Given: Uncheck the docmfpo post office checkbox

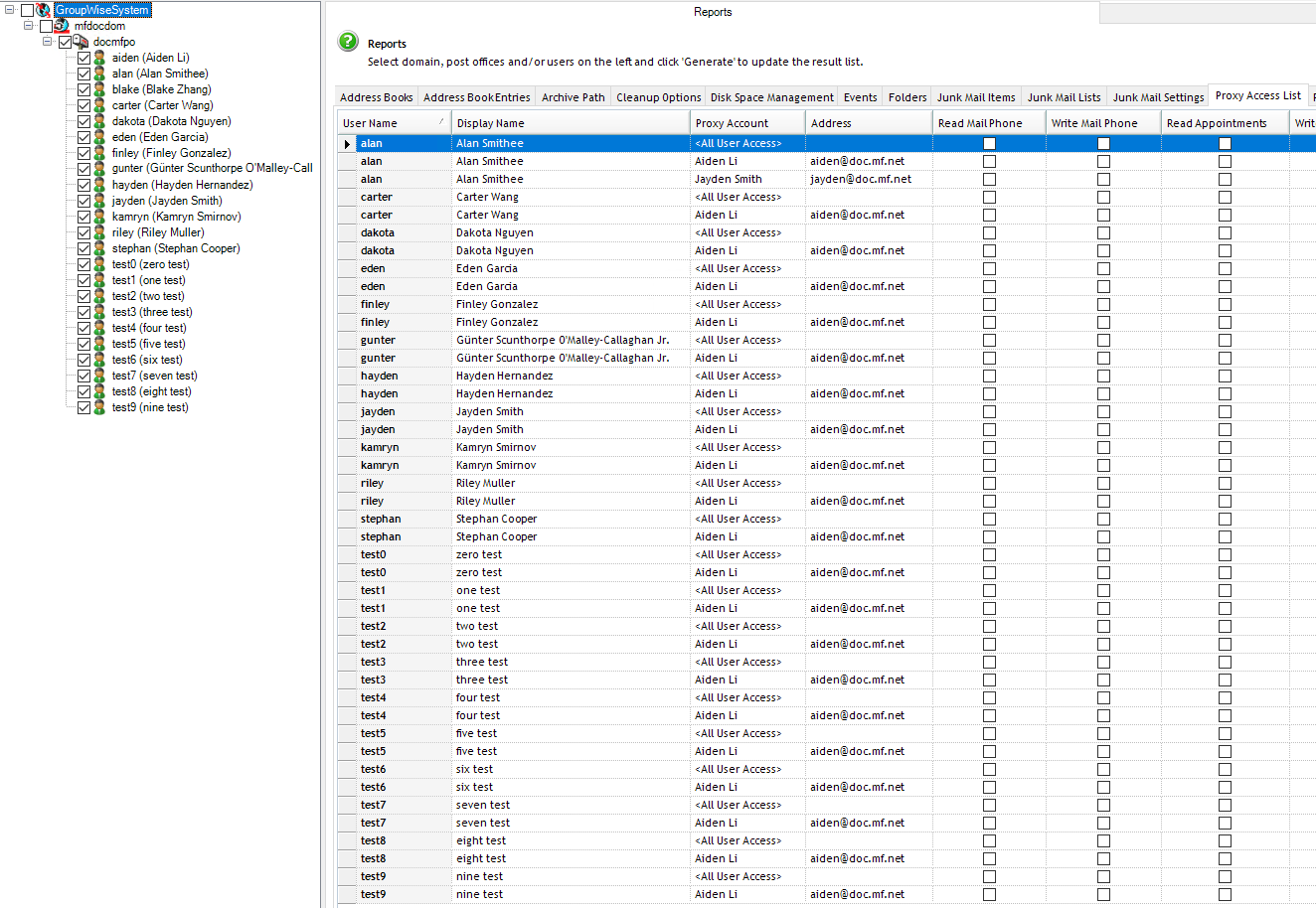Looking at the screenshot, I should pyautogui.click(x=65, y=42).
